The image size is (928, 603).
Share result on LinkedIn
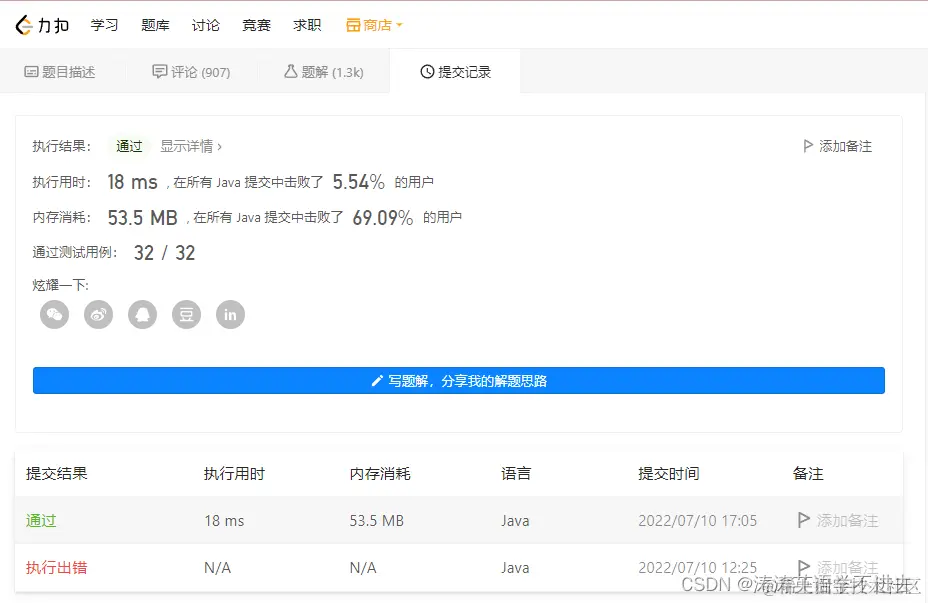pyautogui.click(x=230, y=314)
